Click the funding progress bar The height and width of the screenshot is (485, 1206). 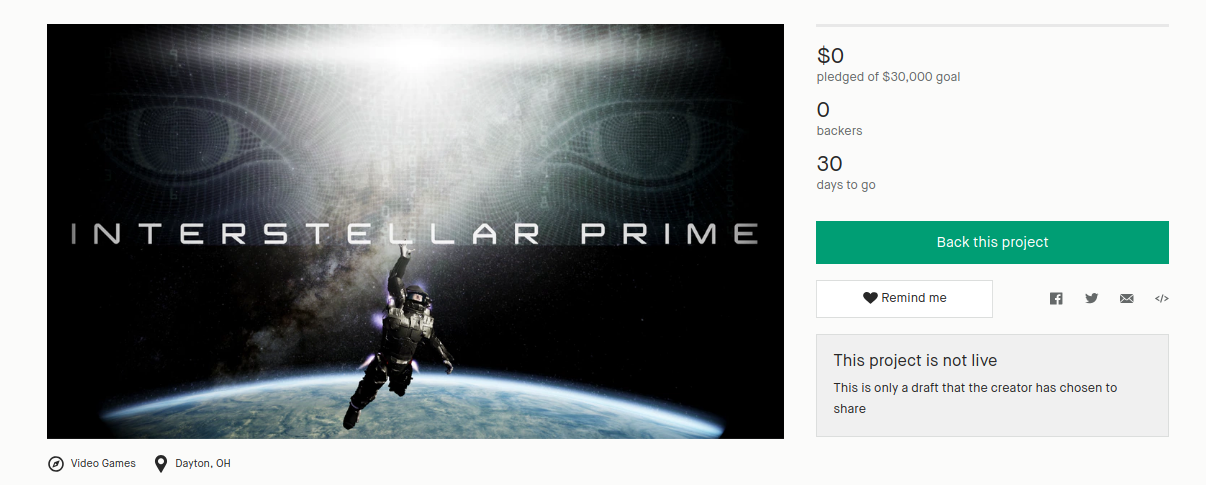click(x=992, y=25)
